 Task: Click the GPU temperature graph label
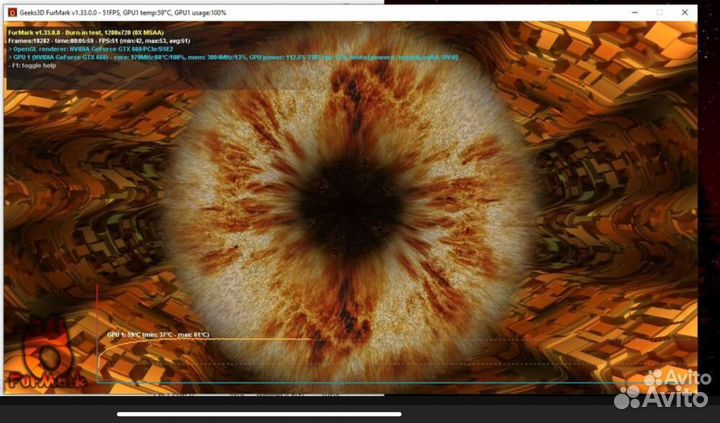coord(158,334)
